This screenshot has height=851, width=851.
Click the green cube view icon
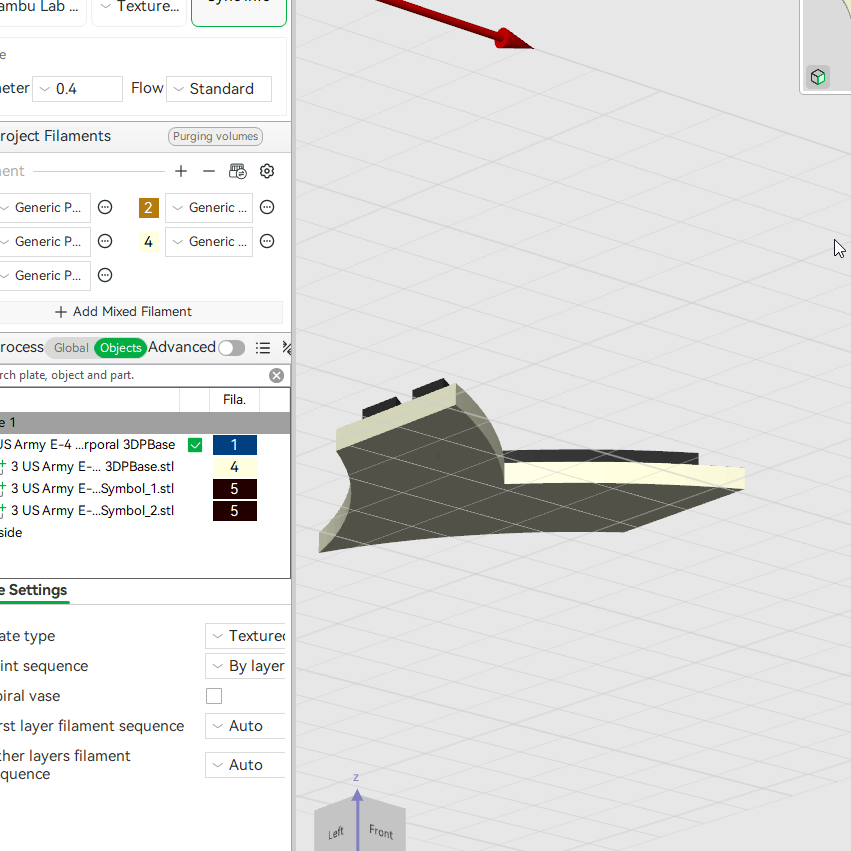818,77
